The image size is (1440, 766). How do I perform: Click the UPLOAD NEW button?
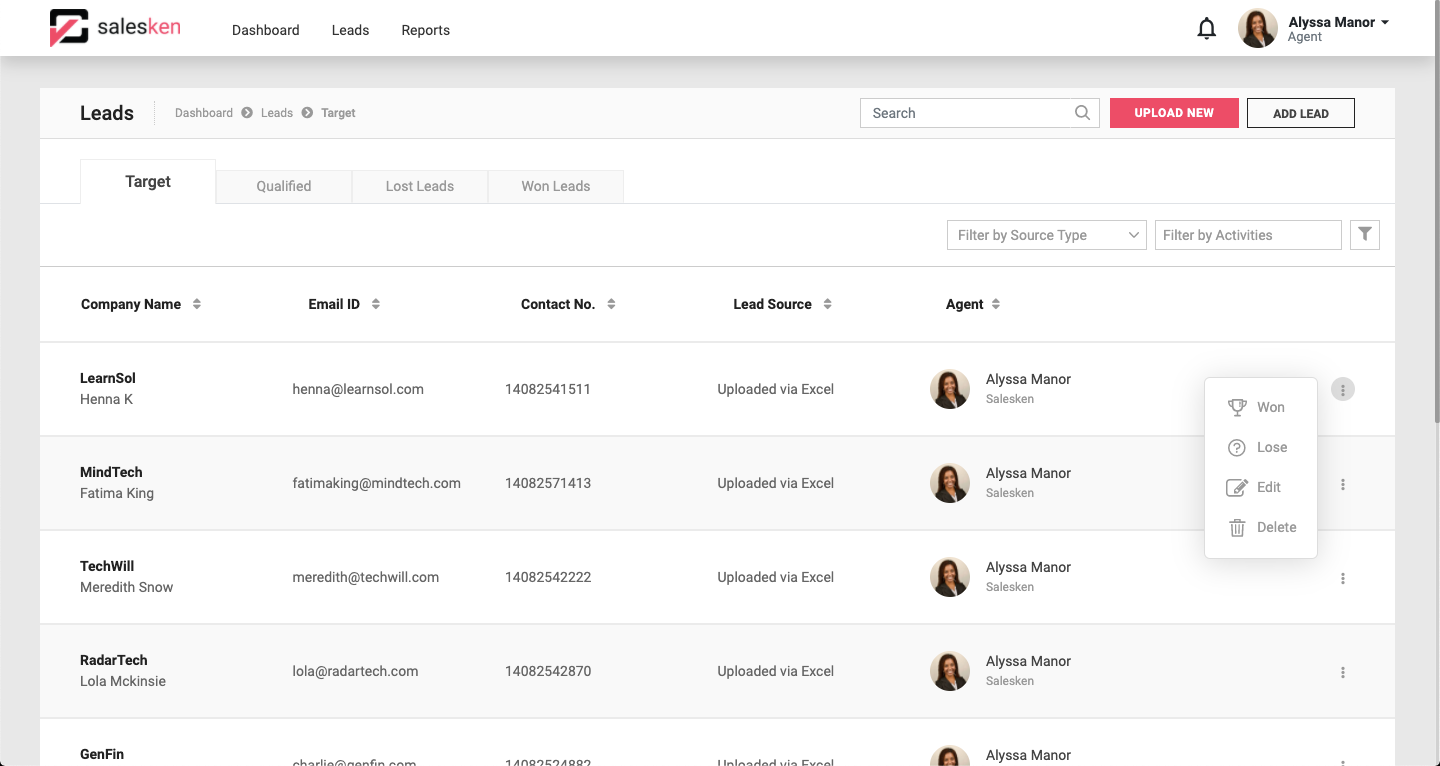pyautogui.click(x=1174, y=113)
